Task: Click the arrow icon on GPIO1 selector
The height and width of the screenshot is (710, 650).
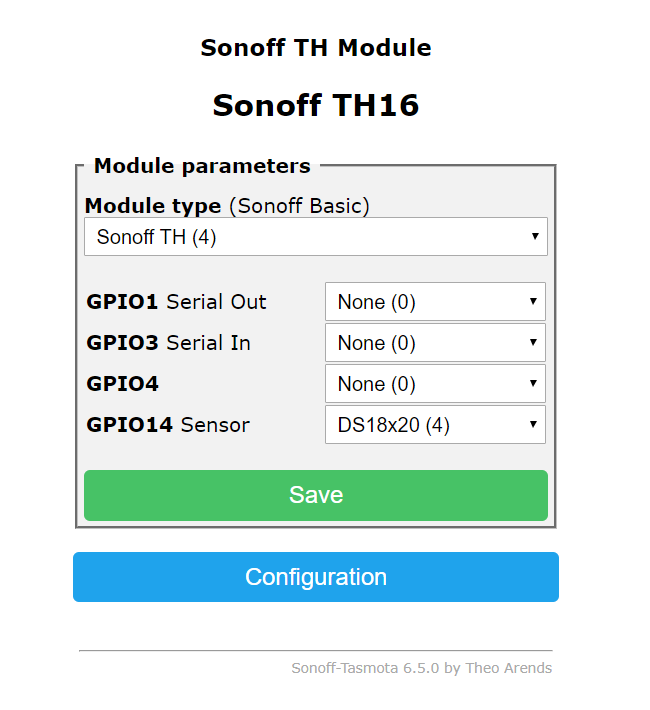Action: (x=533, y=302)
